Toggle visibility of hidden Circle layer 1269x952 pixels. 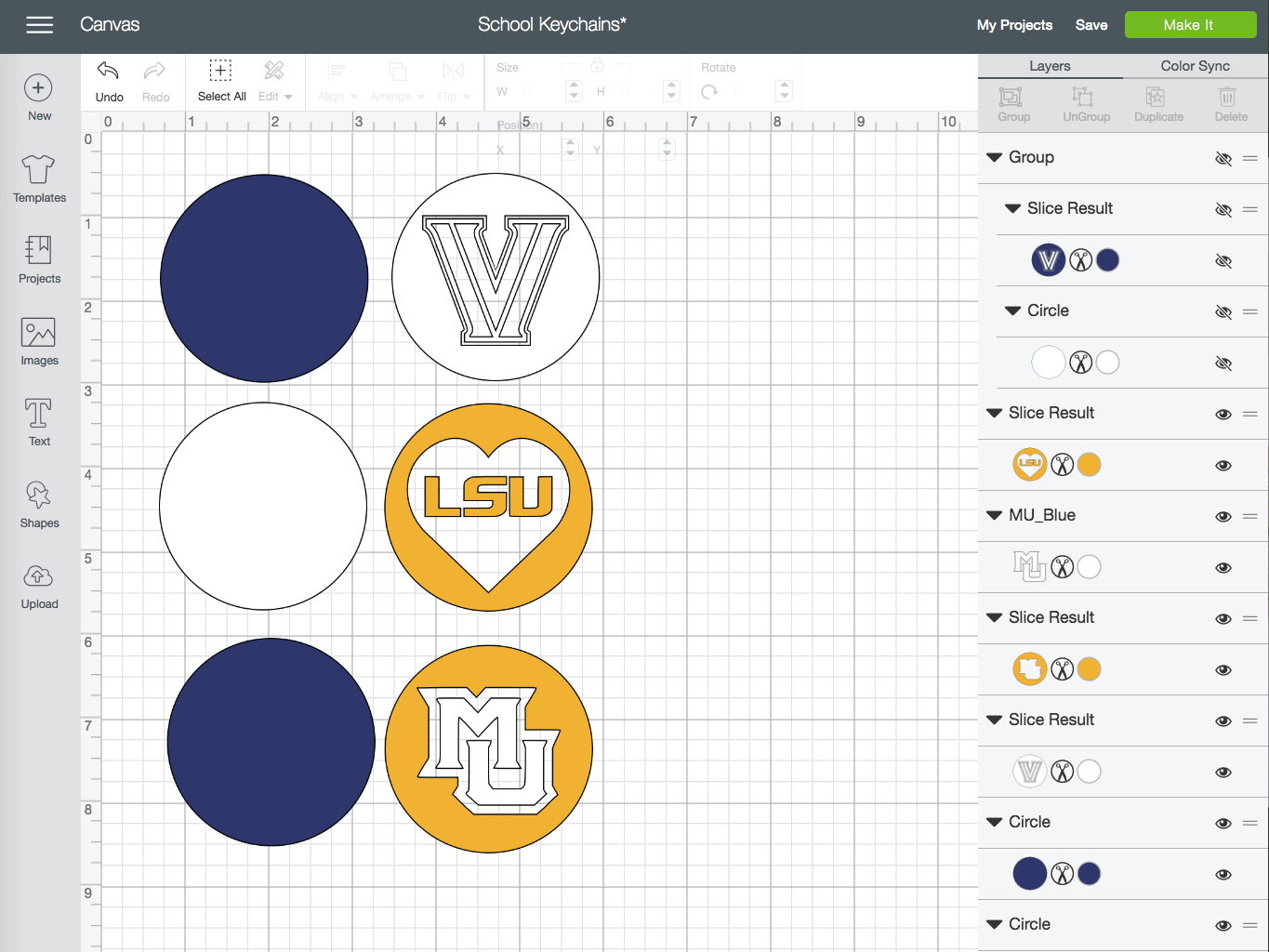click(1223, 312)
